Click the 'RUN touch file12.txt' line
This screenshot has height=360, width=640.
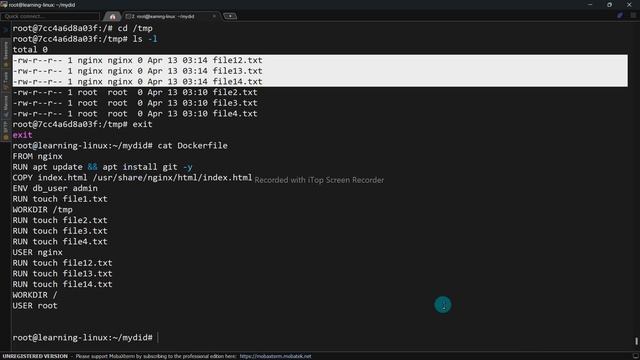[62, 263]
